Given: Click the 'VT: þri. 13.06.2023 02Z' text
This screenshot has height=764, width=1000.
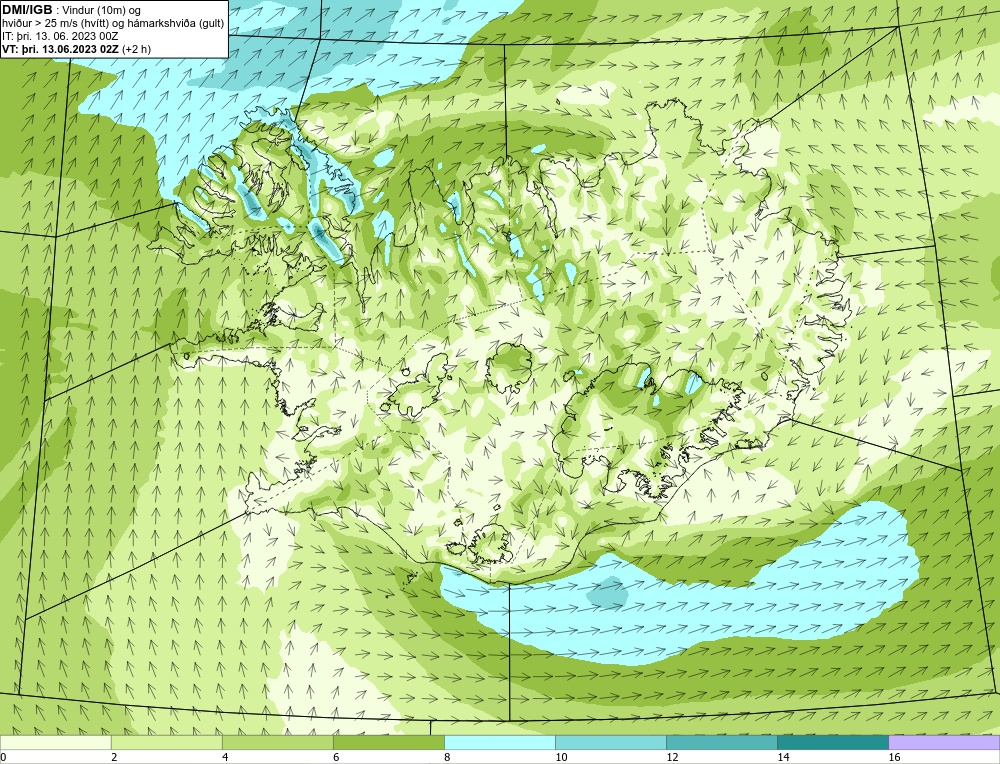Looking at the screenshot, I should (x=61, y=48).
